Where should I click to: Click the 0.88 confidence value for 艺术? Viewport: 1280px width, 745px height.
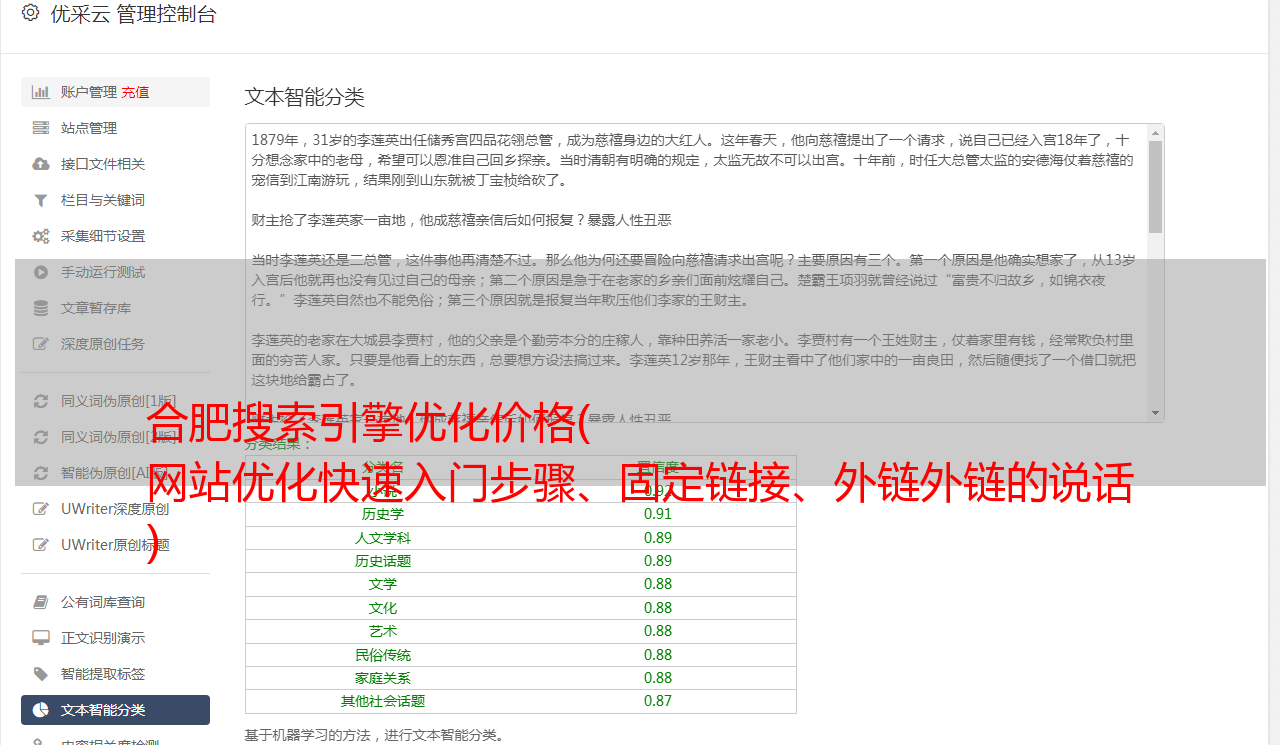coord(658,631)
